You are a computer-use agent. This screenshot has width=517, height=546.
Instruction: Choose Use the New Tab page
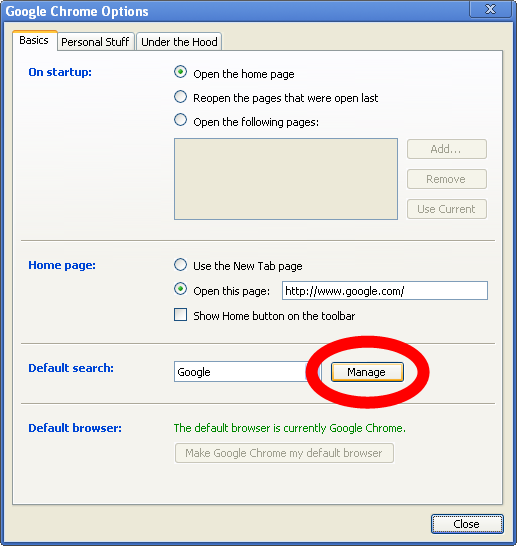point(180,265)
